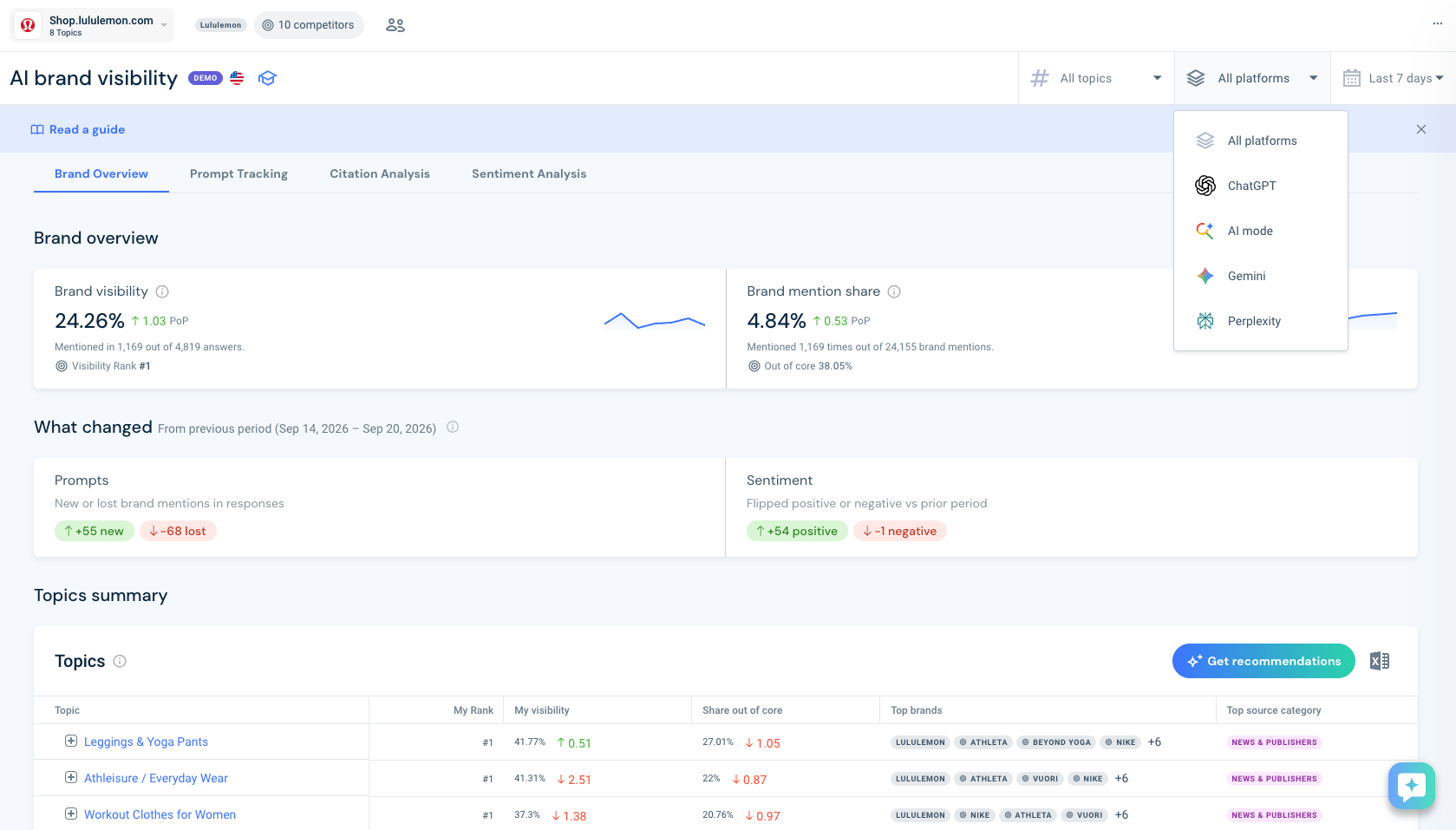This screenshot has height=830, width=1456.
Task: Click info icon beside What changed period
Action: pyautogui.click(x=453, y=427)
